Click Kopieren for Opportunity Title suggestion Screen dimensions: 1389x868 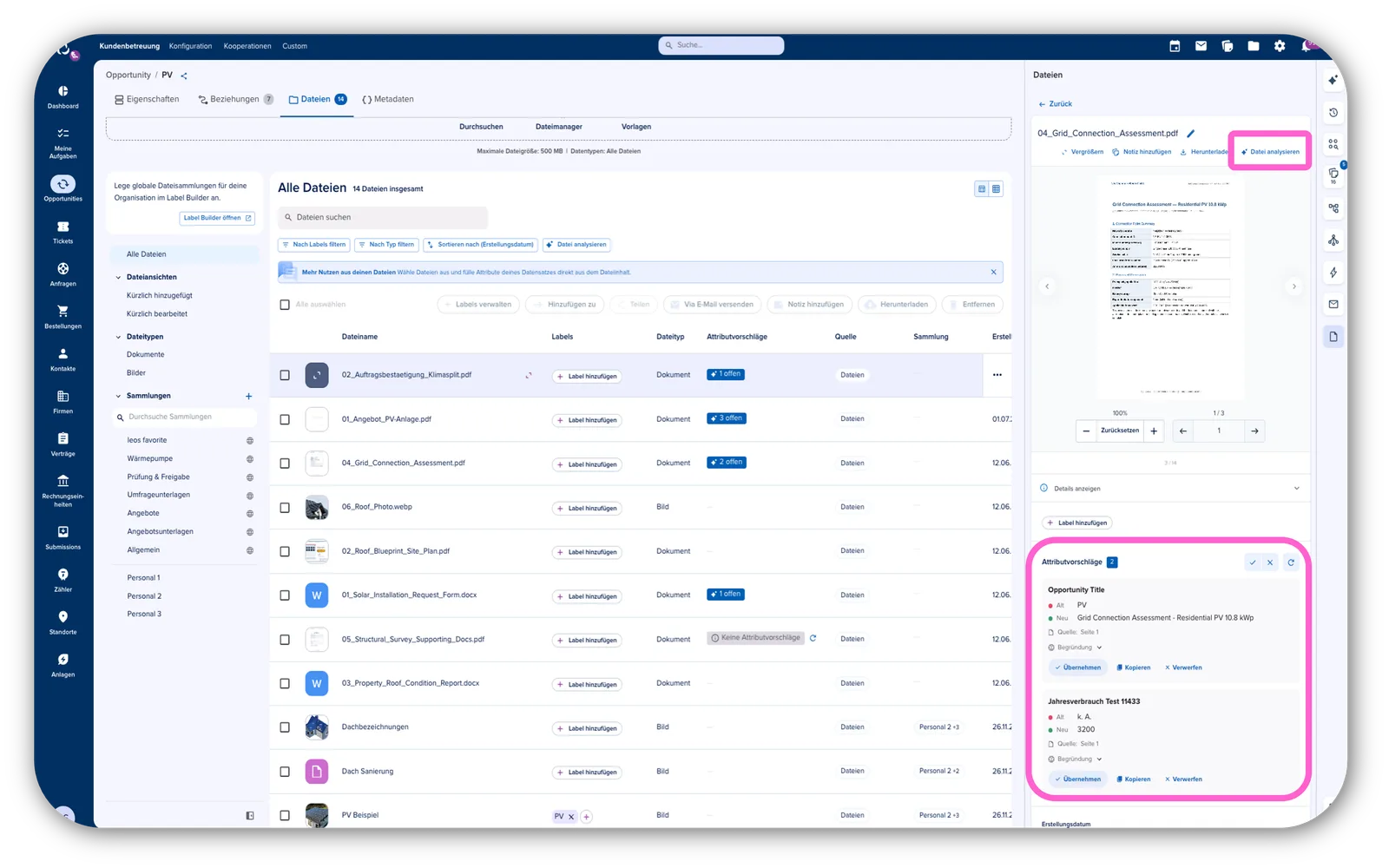click(x=1133, y=667)
